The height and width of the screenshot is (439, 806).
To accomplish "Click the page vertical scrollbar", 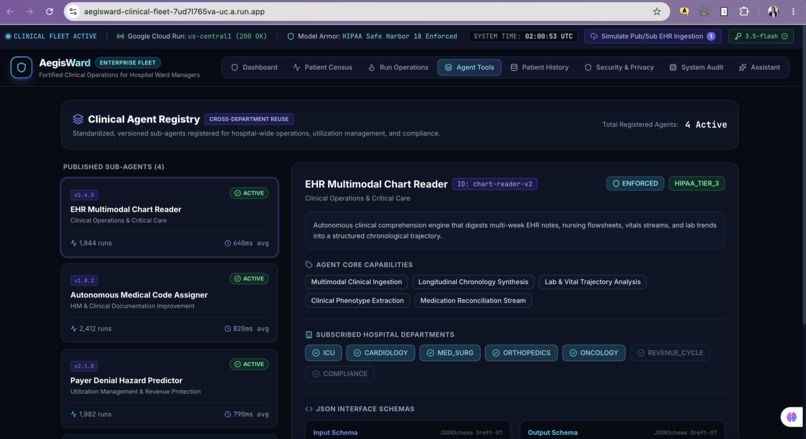I will pos(803,175).
